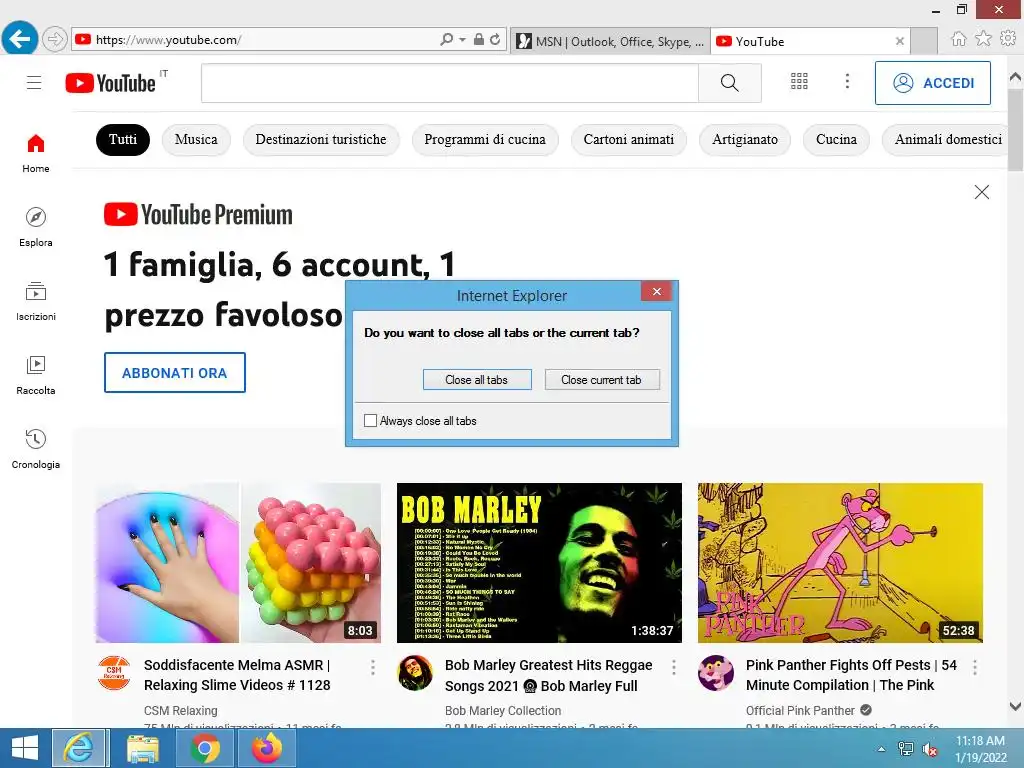Open the Windows Start button
1024x768 pixels.
pos(24,748)
